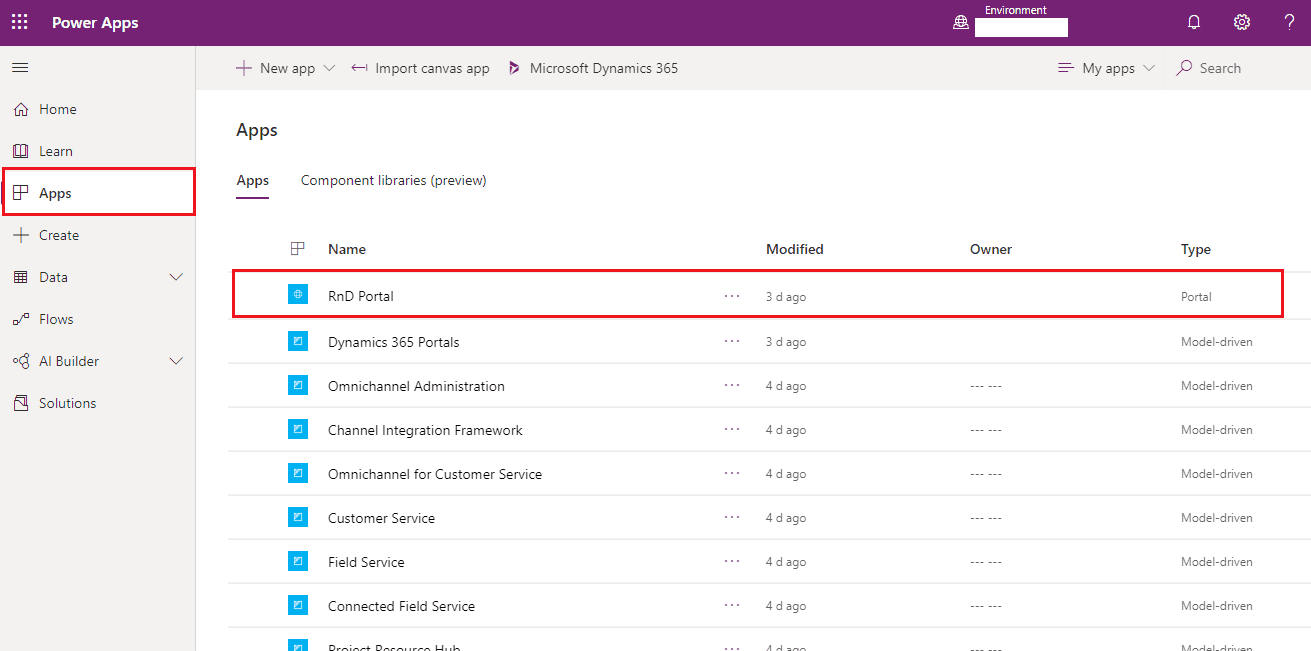Toggle the left navigation hamburger menu
1311x651 pixels.
tap(19, 67)
